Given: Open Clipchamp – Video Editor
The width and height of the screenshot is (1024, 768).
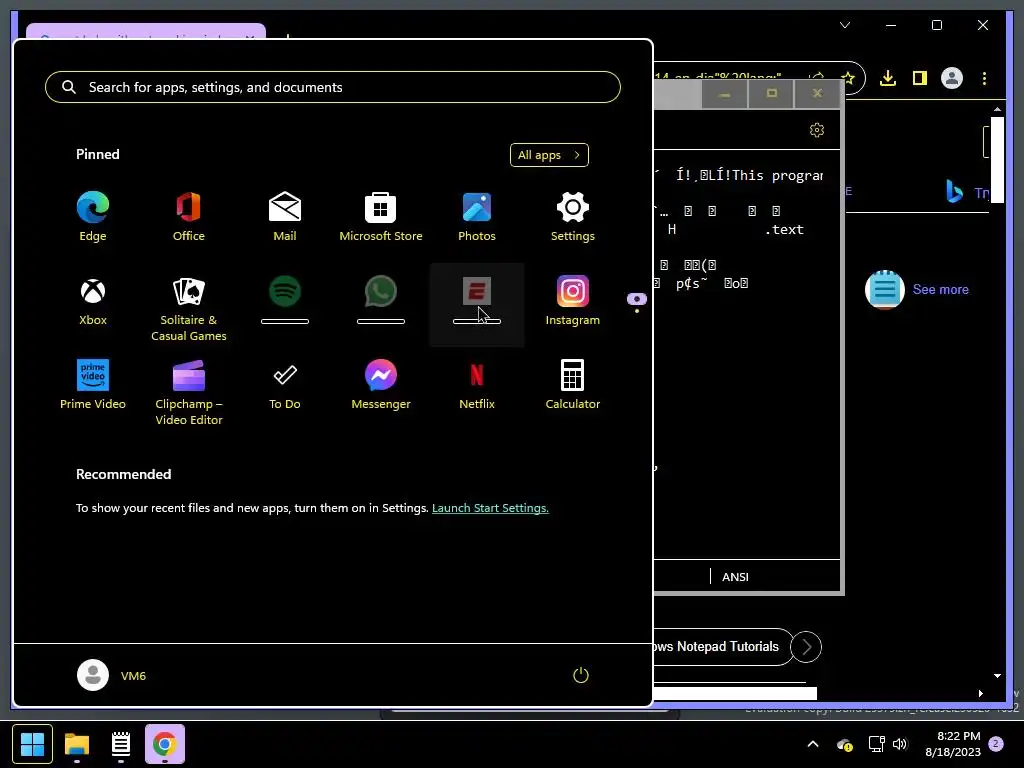Looking at the screenshot, I should [189, 391].
